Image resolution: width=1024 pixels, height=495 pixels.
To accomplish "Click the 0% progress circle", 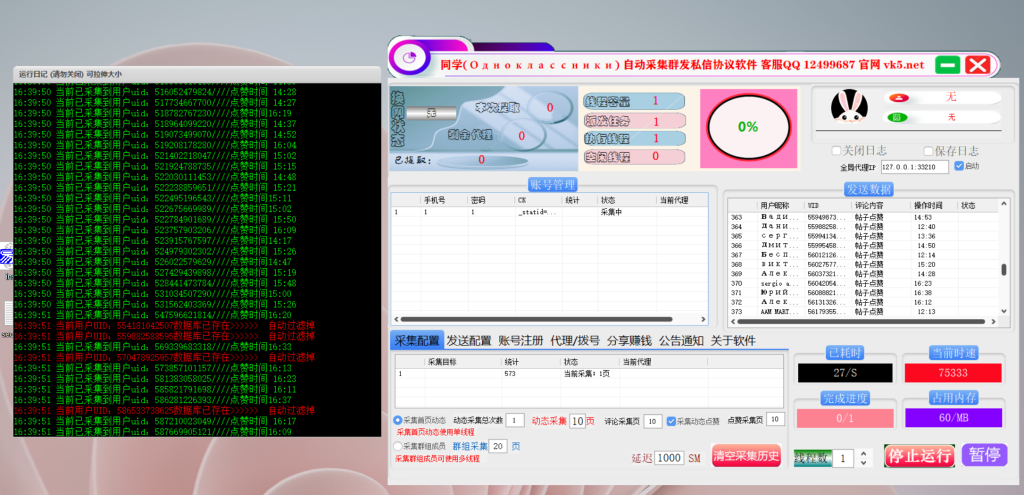I will (747, 127).
